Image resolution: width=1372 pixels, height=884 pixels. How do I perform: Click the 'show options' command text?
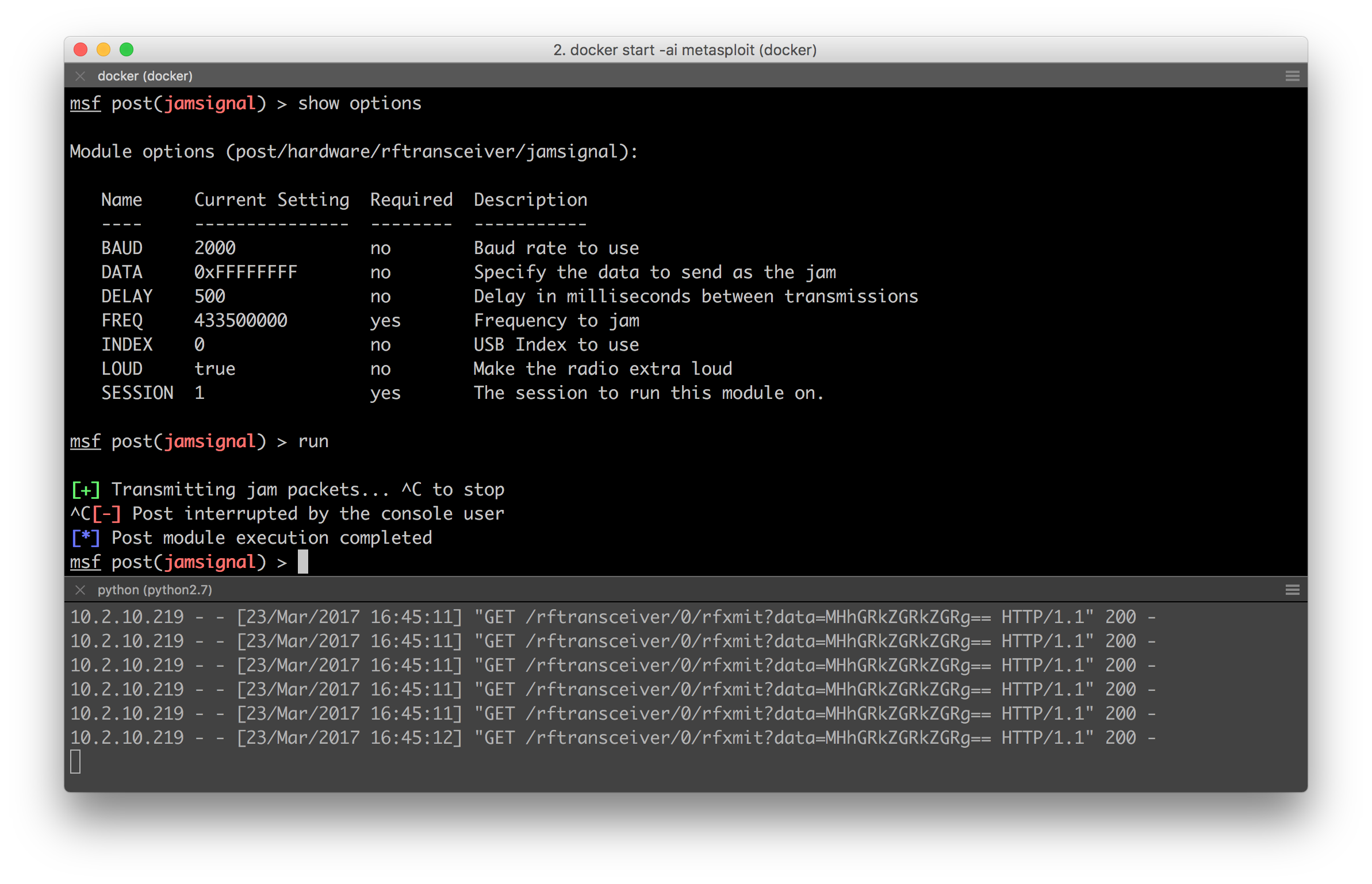pos(359,103)
